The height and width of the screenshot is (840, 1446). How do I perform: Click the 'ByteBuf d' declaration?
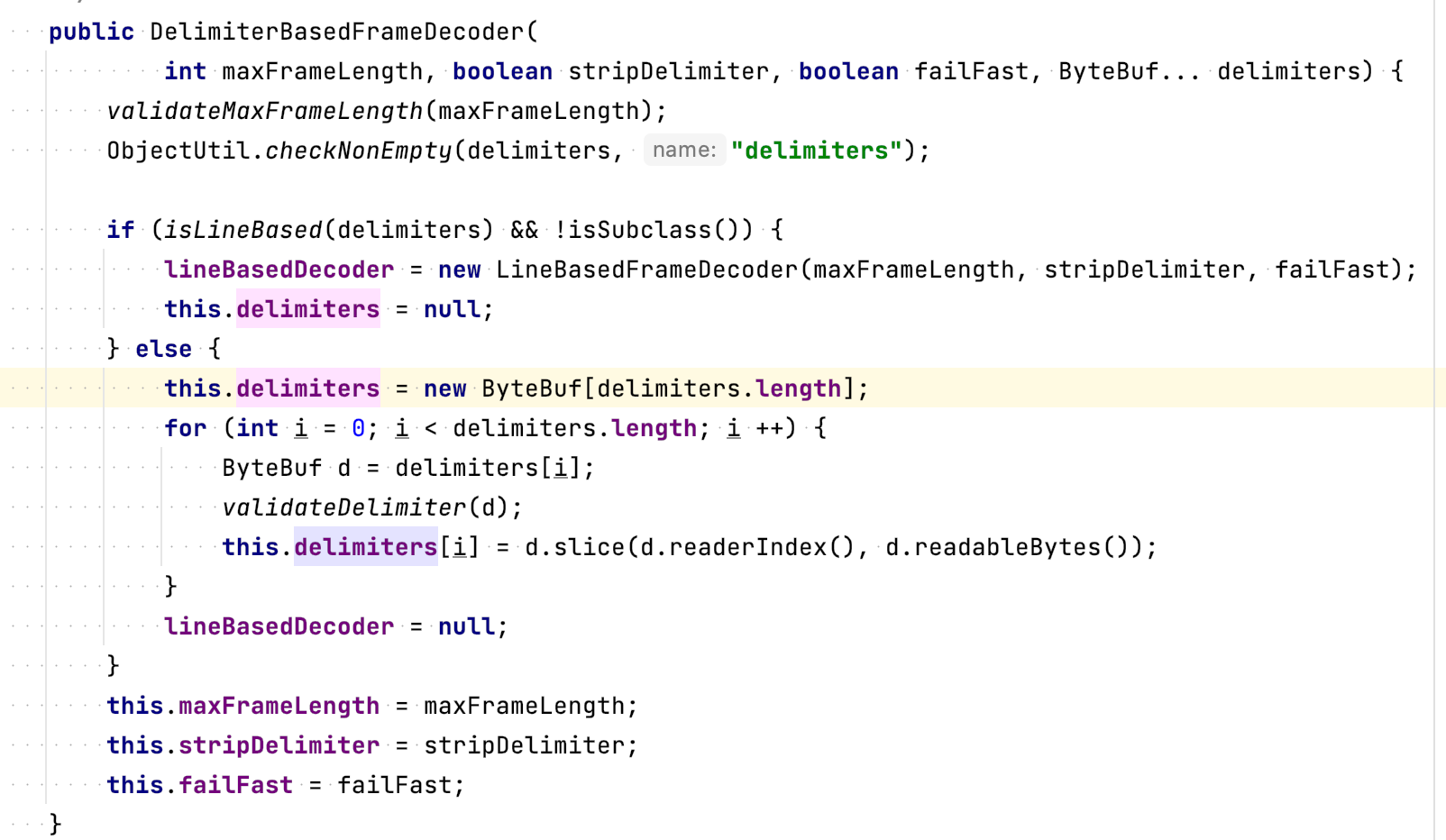286,468
